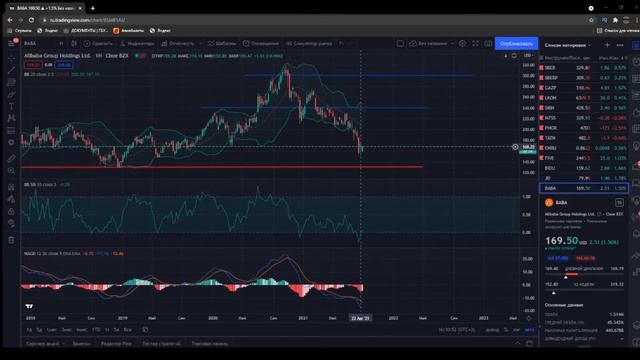Image resolution: width=640 pixels, height=360 pixels.
Task: Click the blue buy price button
Action: (64, 64)
